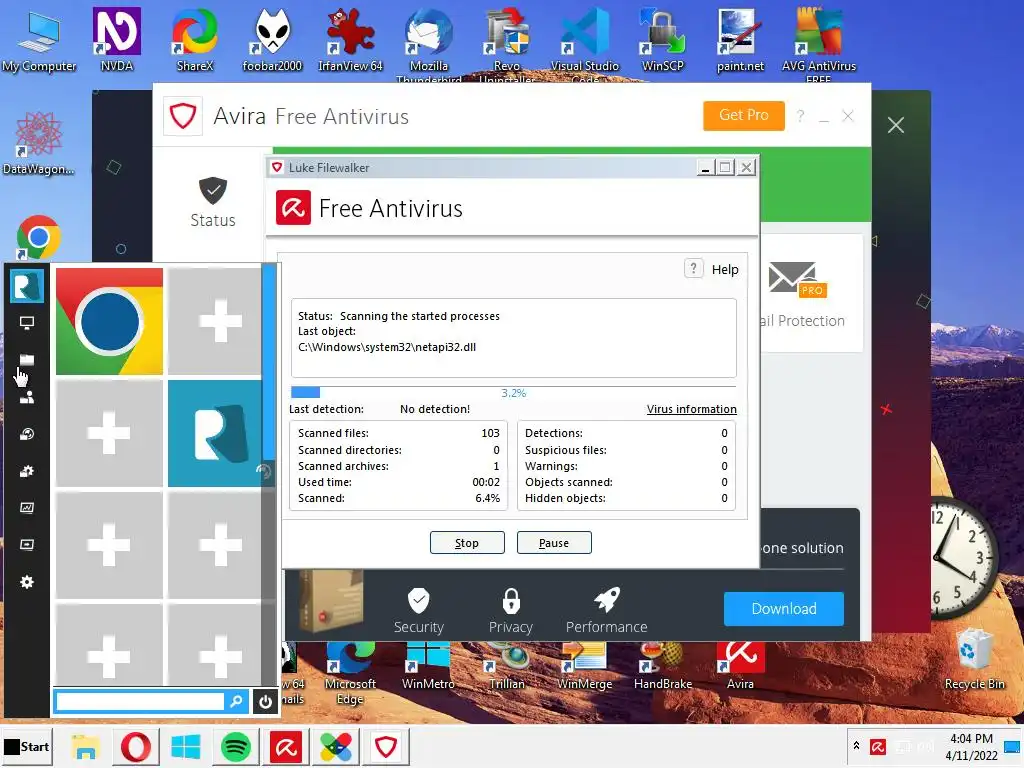
Task: Open the Avira desktop shortcut
Action: [x=740, y=665]
